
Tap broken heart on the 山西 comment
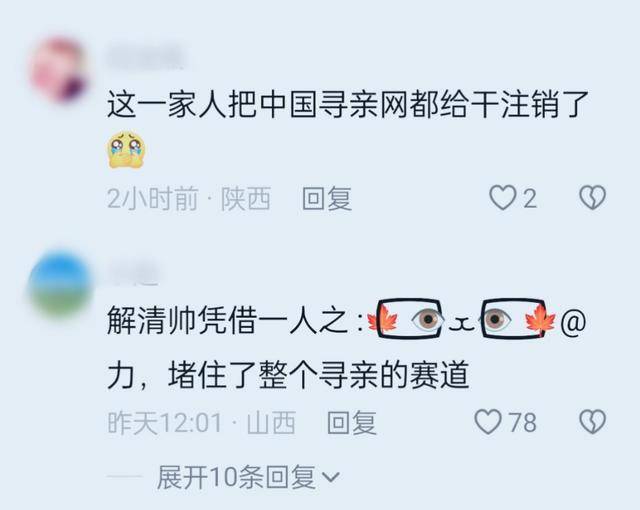point(593,422)
